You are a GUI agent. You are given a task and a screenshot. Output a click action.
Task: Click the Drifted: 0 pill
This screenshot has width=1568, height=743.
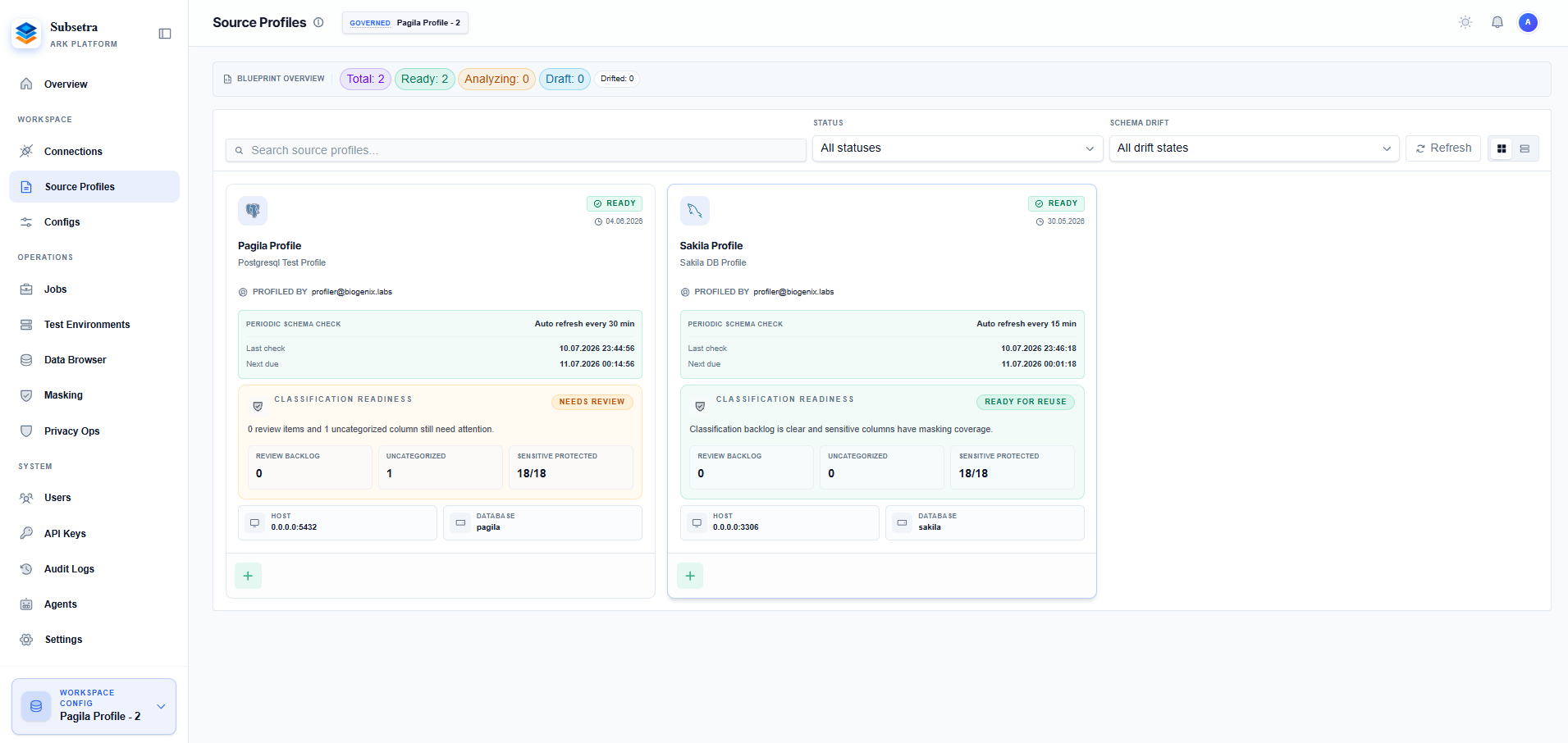pos(617,80)
